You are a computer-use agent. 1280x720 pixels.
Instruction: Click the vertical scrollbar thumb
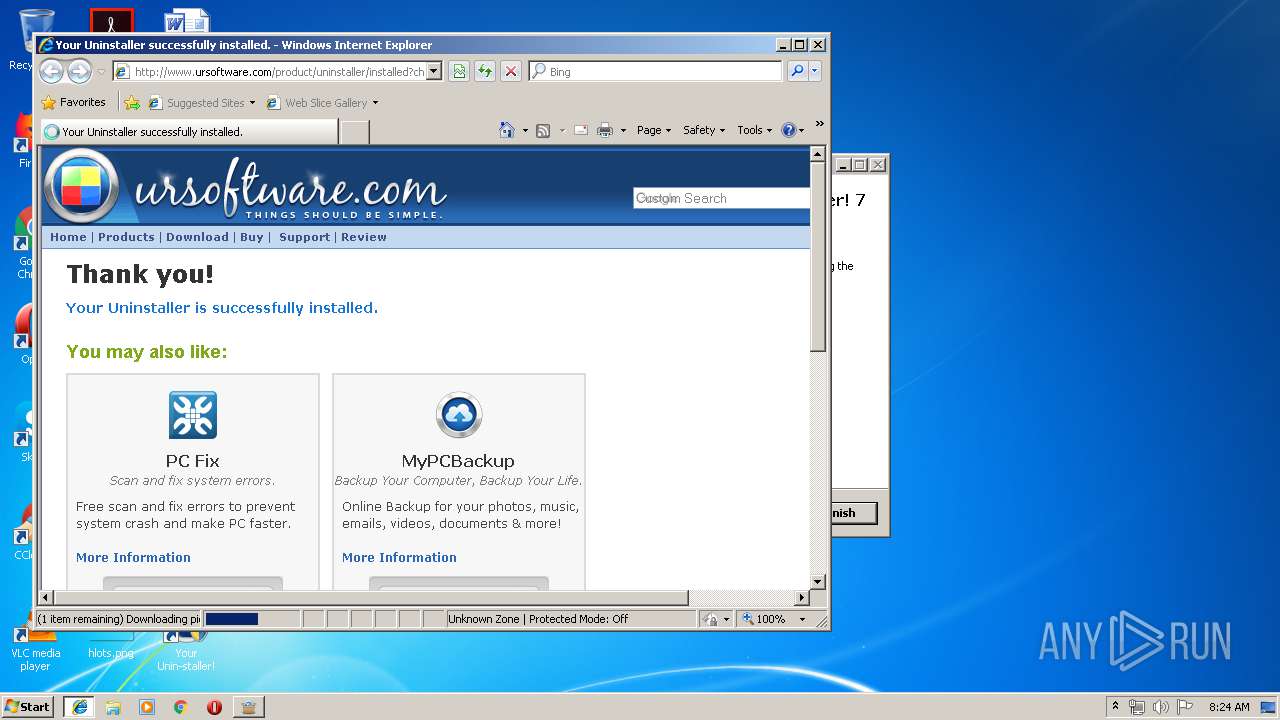[x=818, y=257]
